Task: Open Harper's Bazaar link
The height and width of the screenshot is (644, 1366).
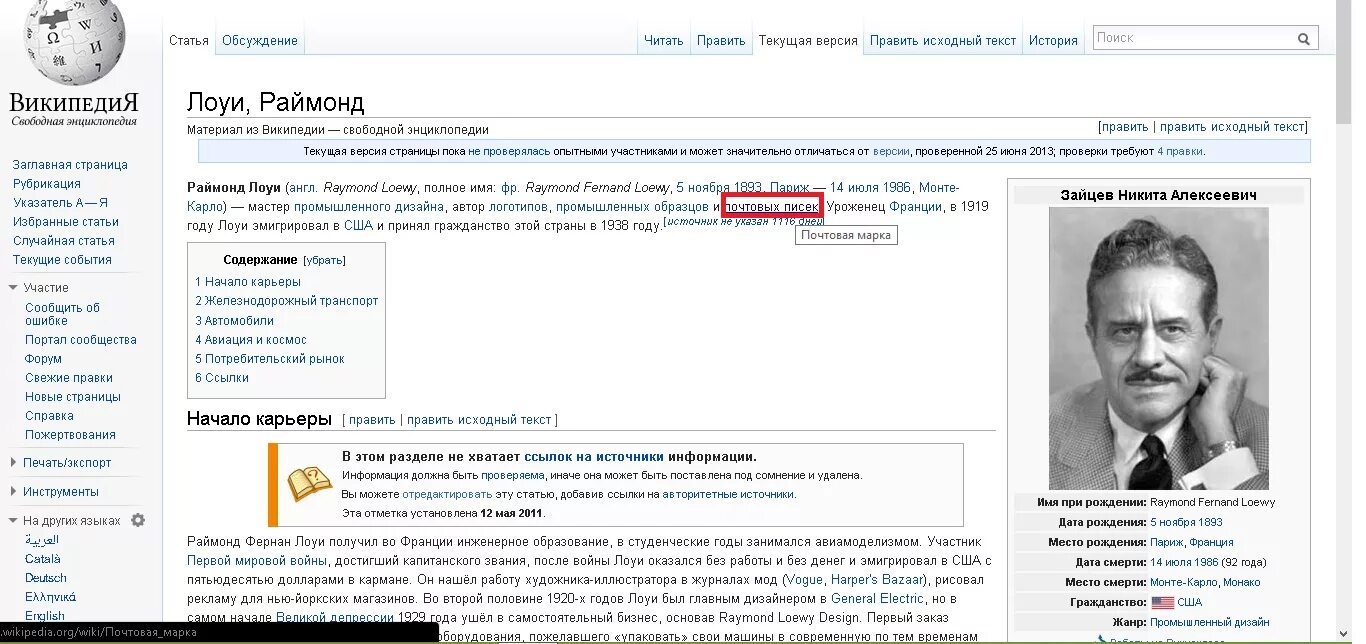Action: pyautogui.click(x=879, y=580)
